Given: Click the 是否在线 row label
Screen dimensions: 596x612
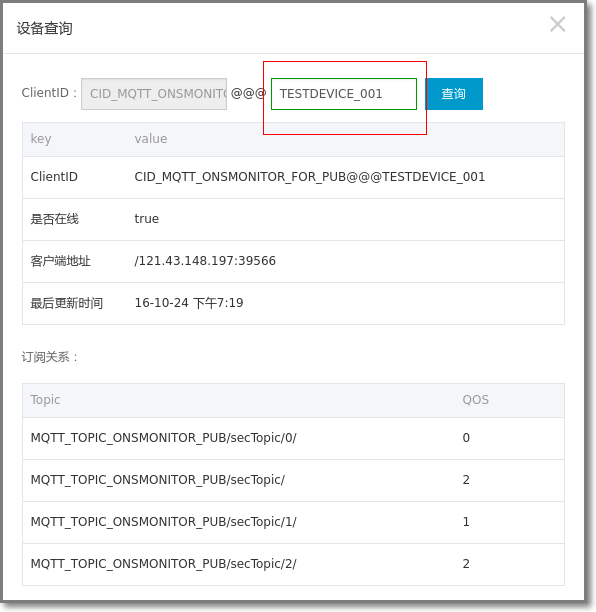Looking at the screenshot, I should click(x=55, y=219).
